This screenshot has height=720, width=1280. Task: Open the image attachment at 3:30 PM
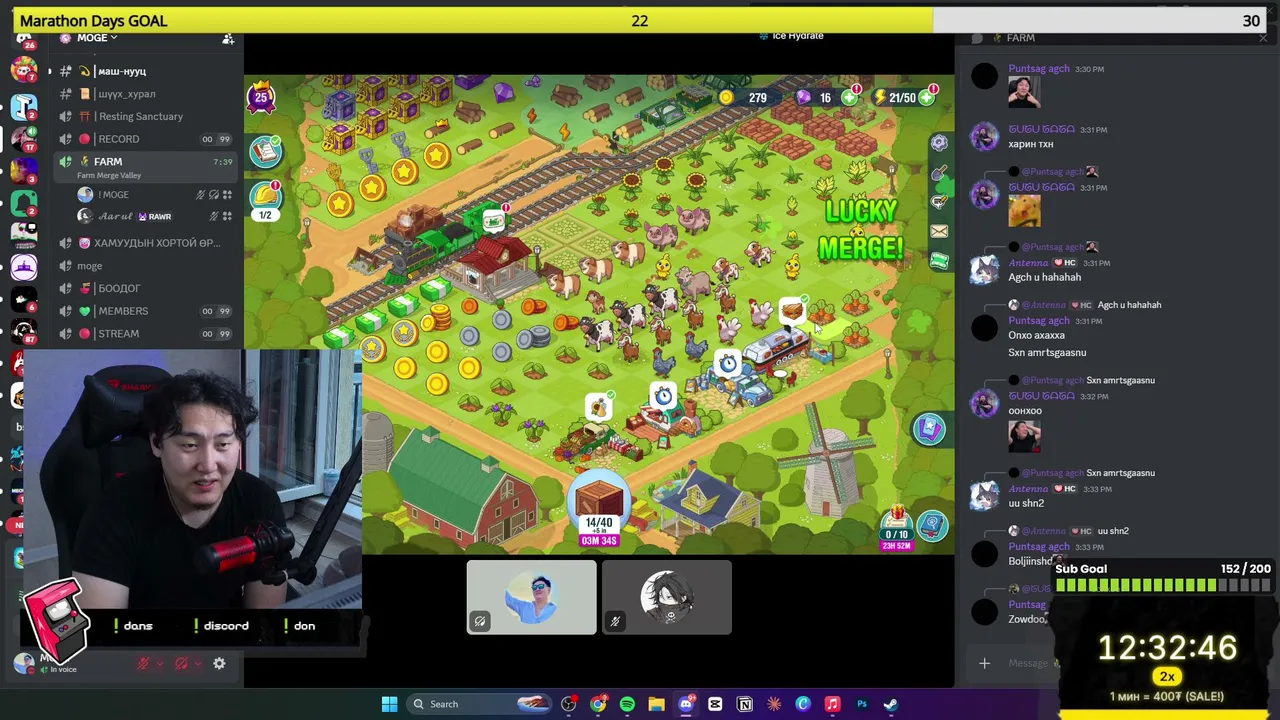1024,92
